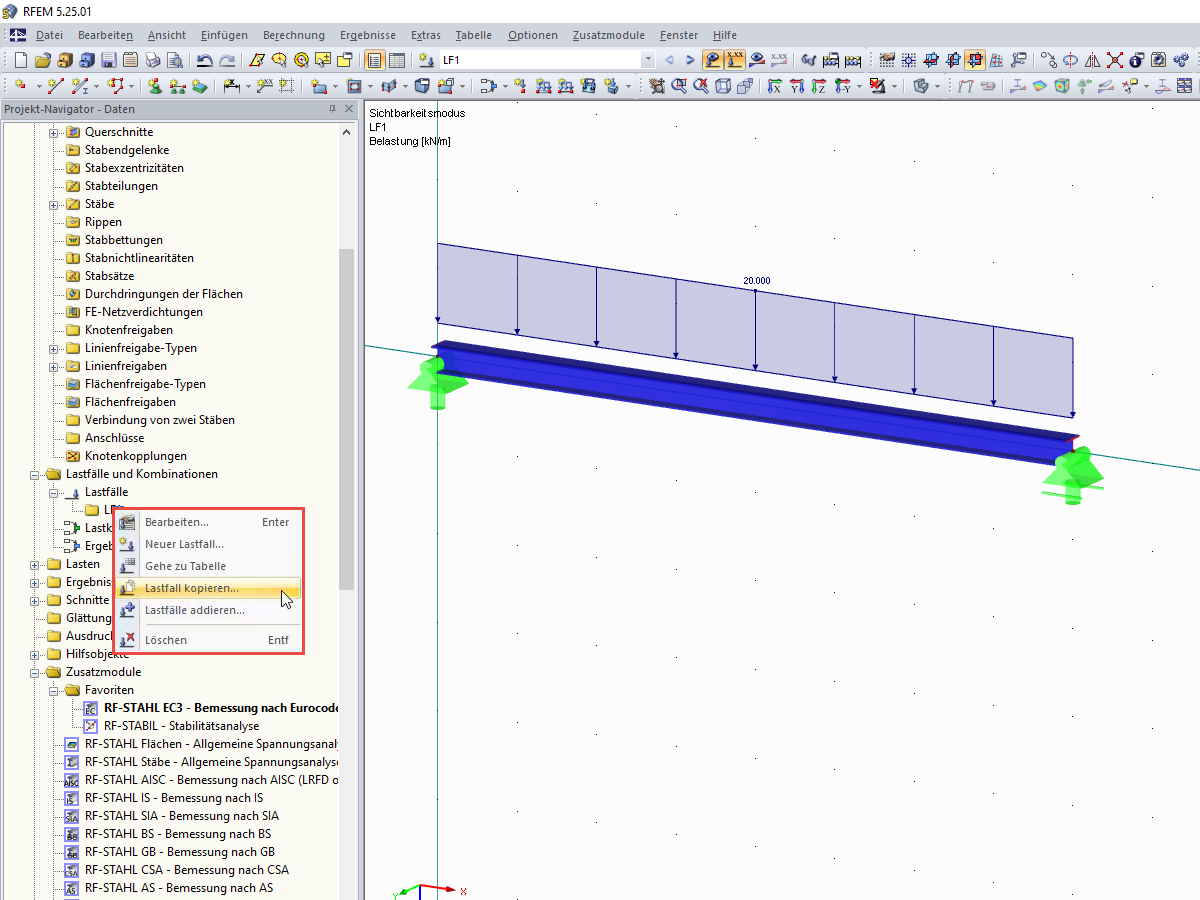This screenshot has width=1200, height=900.
Task: Select the FE-Netzverdichtungen tree item
Action: [x=143, y=312]
